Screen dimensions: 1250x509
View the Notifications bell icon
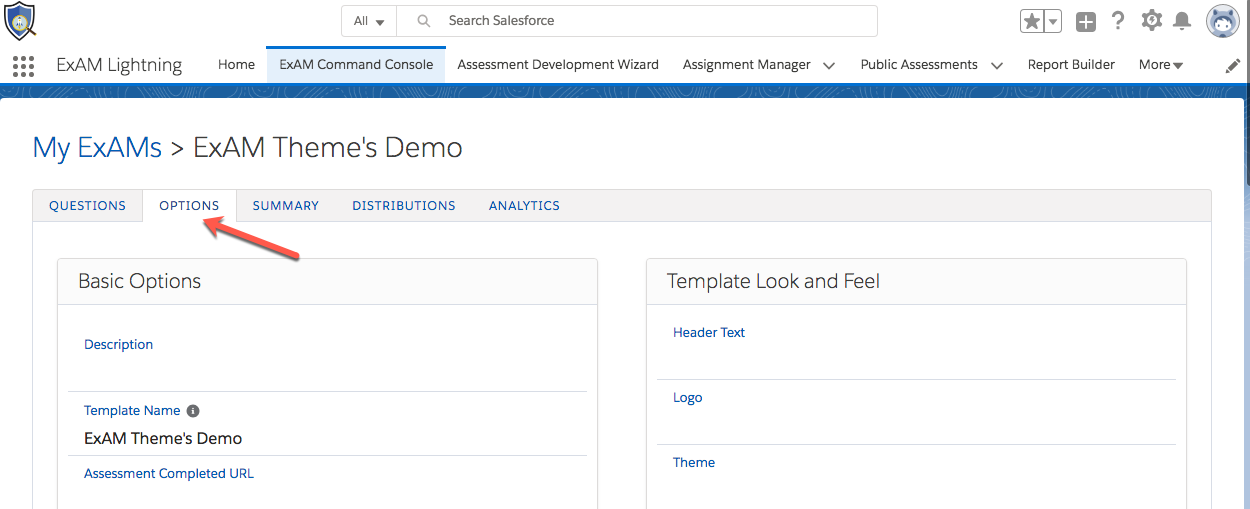click(x=1182, y=21)
